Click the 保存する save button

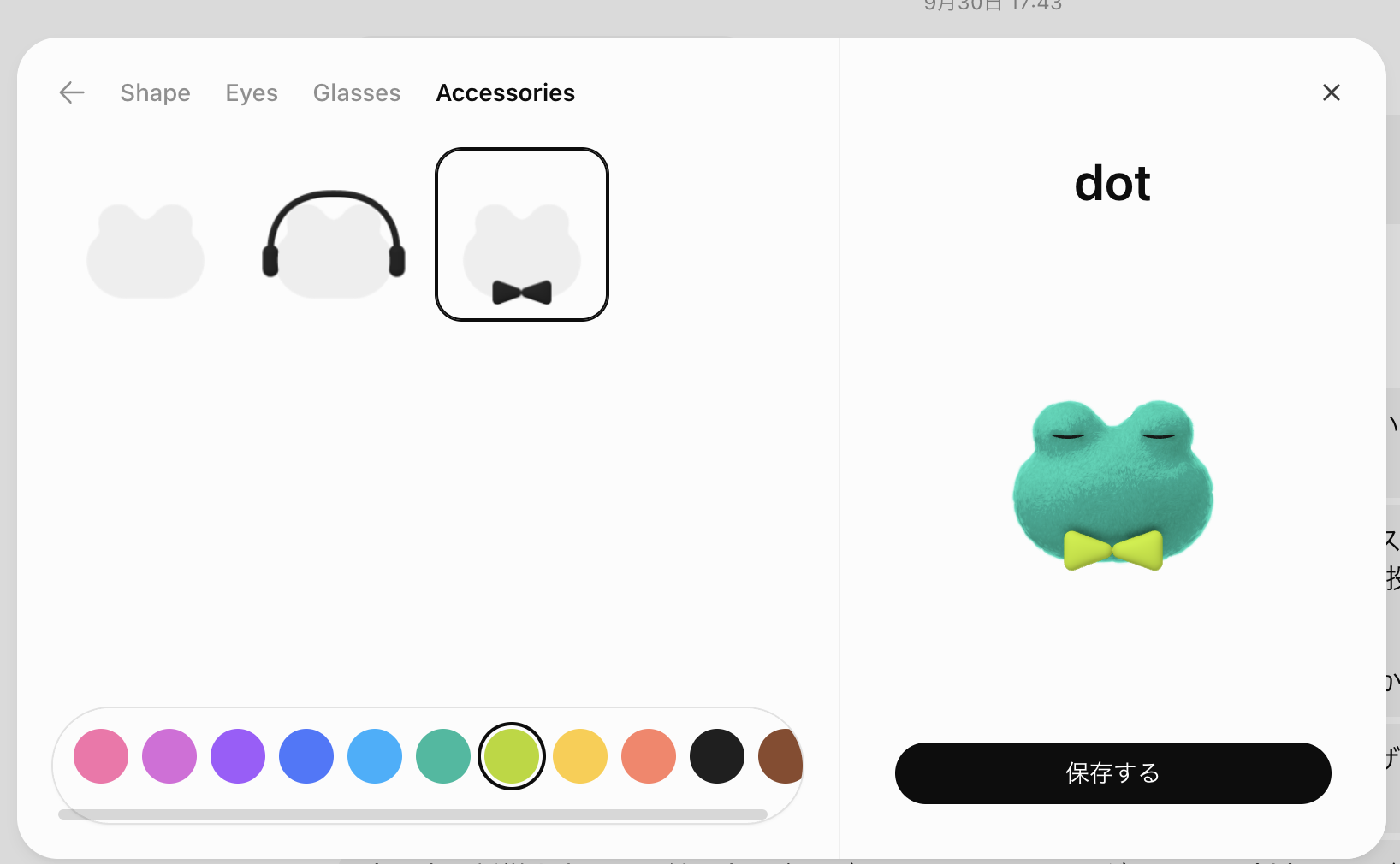click(x=1112, y=773)
